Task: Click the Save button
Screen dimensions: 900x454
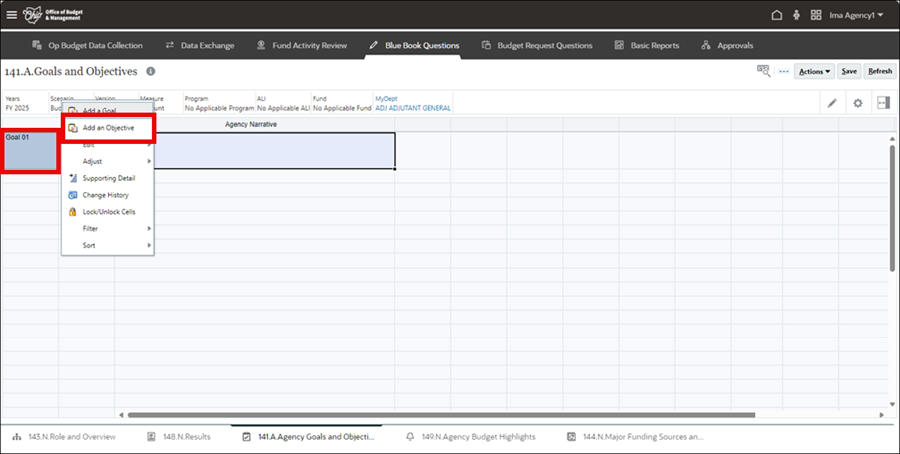Action: coord(848,72)
